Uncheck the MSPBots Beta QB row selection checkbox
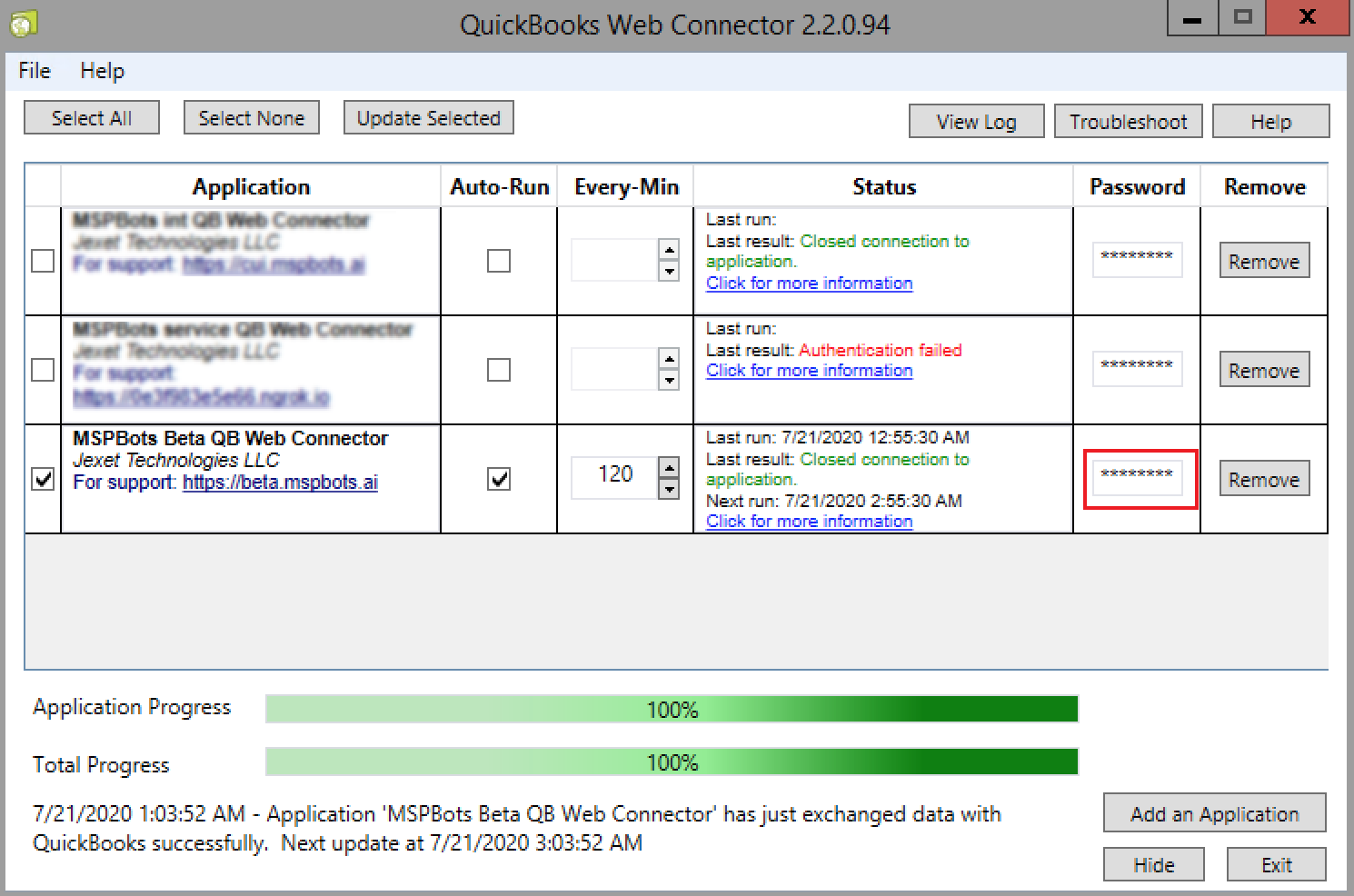Screen dimensions: 1354x896 pyautogui.click(x=43, y=479)
